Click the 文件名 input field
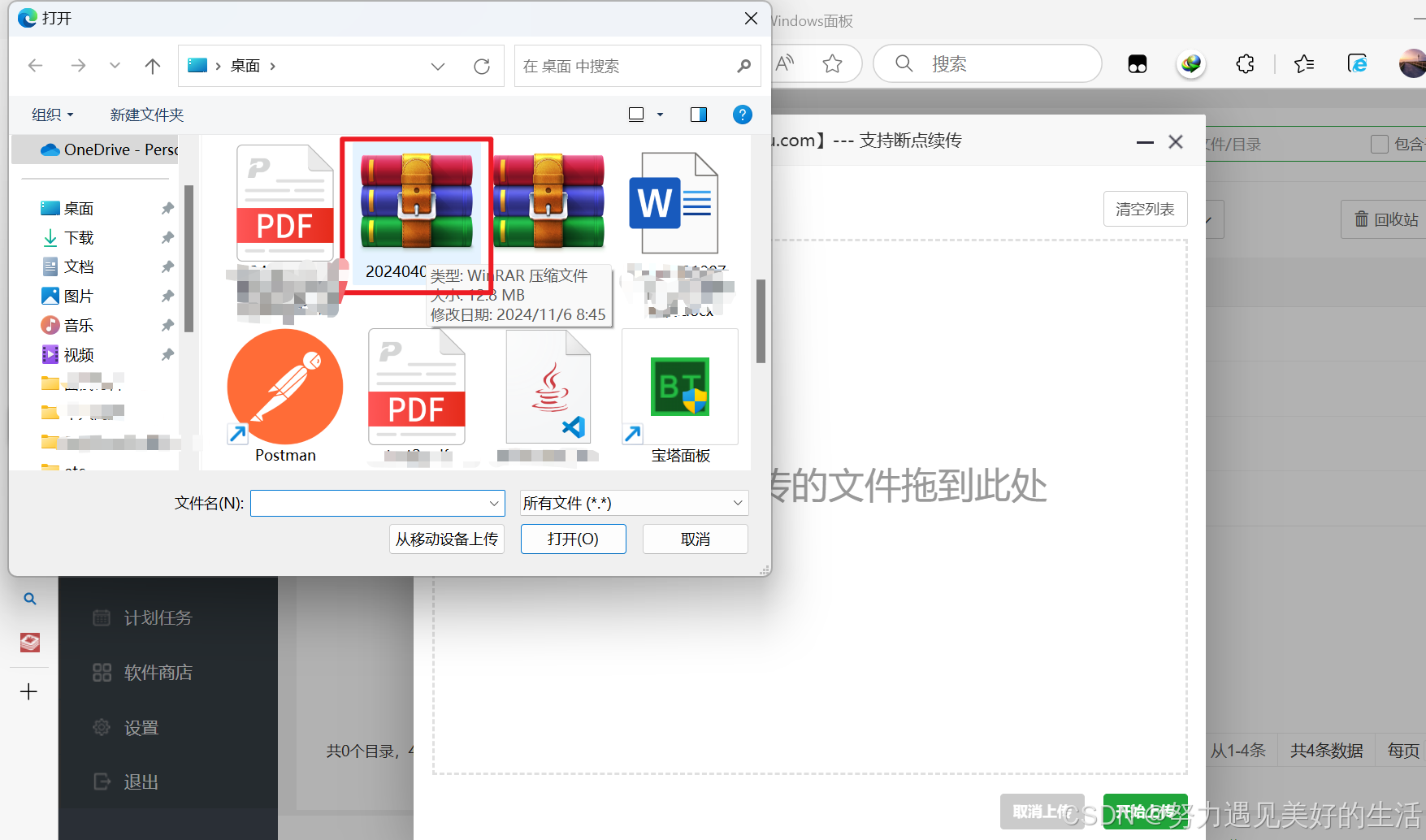This screenshot has width=1426, height=840. point(370,504)
